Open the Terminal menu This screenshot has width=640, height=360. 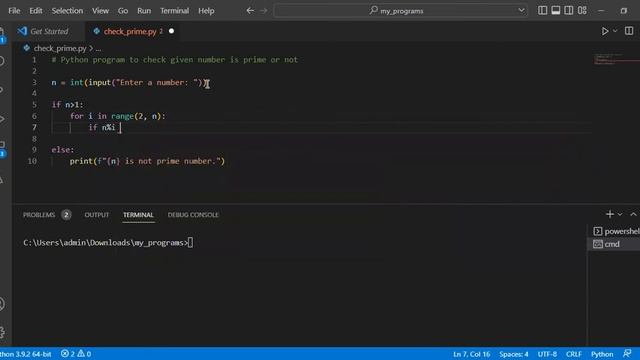[x=174, y=11]
